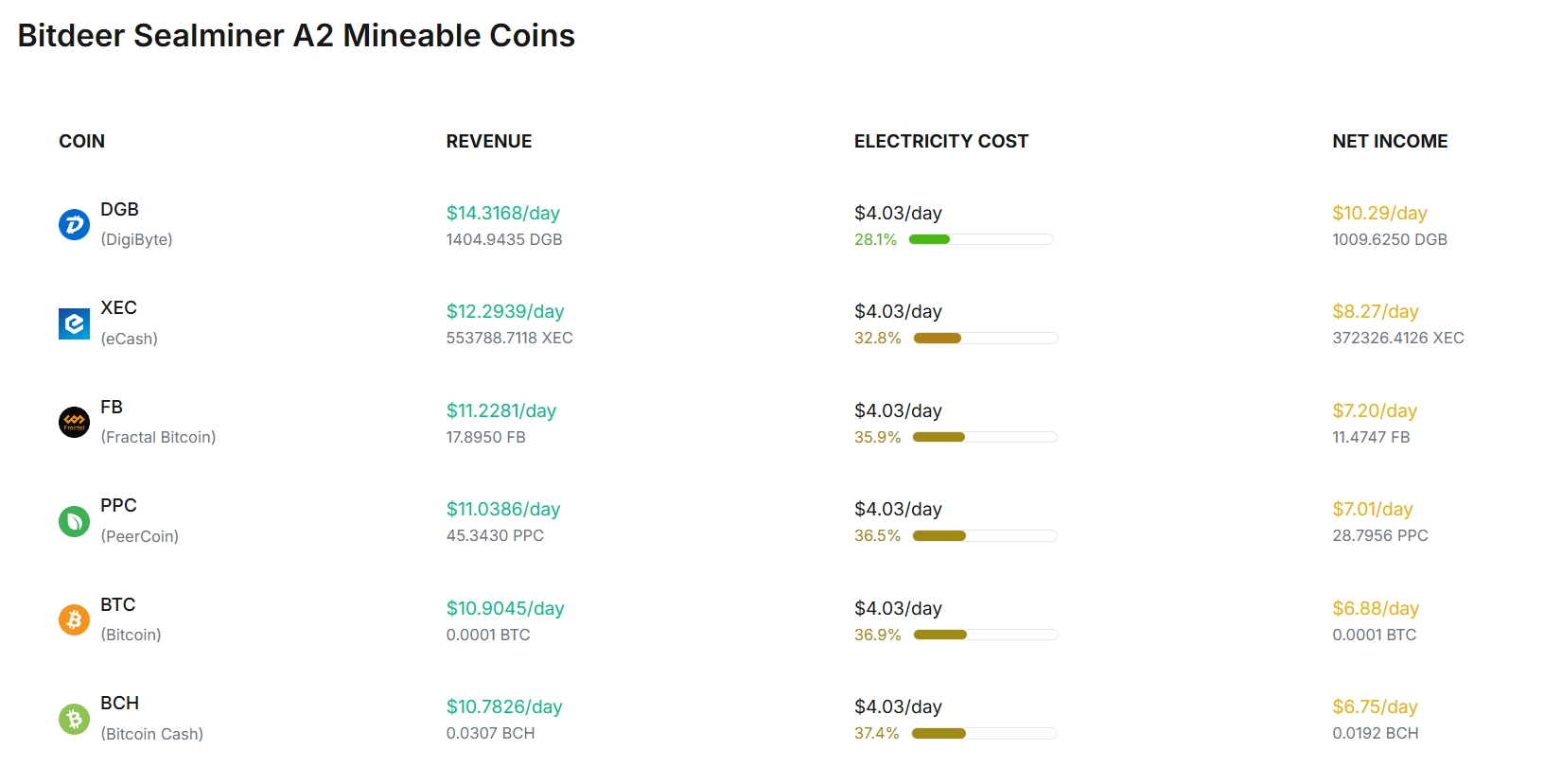Open the PeerCoin icon

[x=74, y=521]
